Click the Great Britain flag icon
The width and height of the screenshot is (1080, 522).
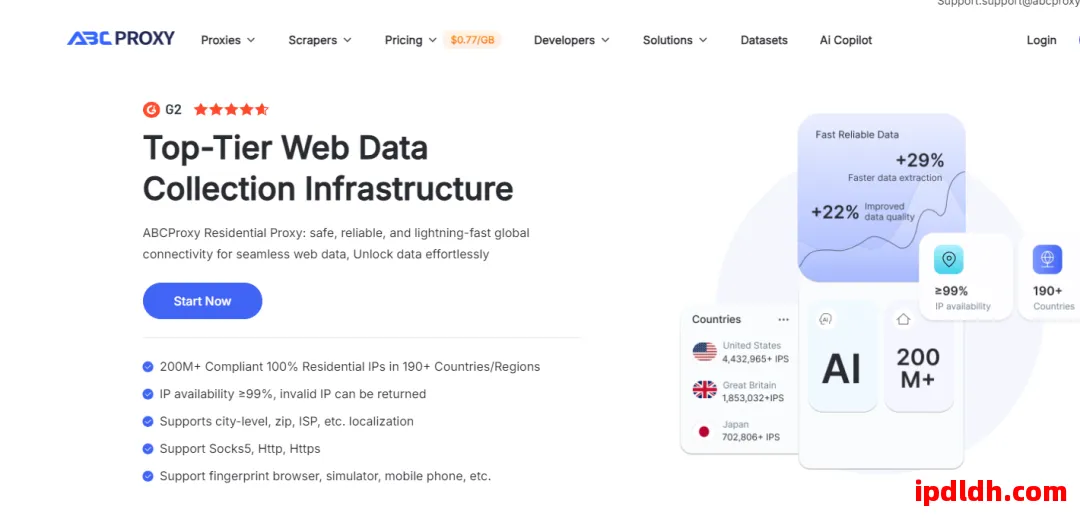click(x=704, y=390)
